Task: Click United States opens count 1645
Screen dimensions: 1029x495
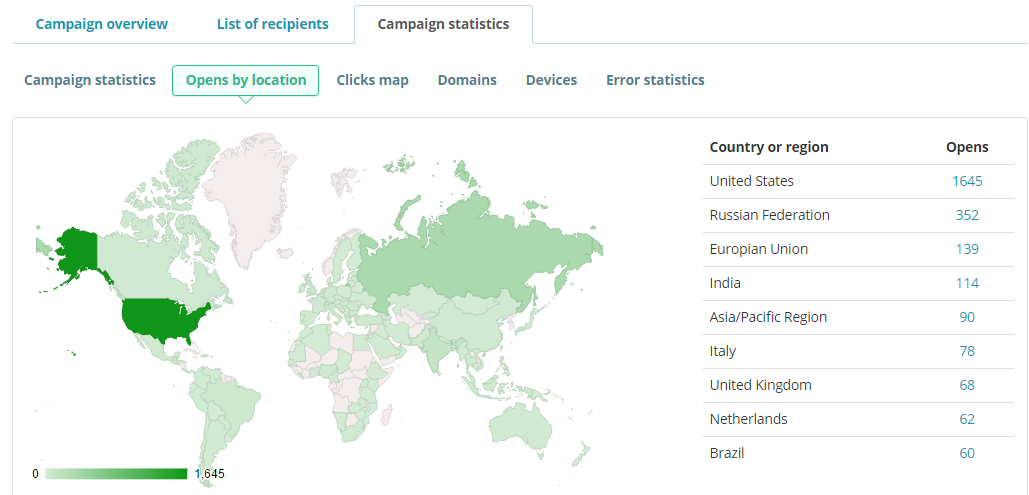Action: click(967, 181)
